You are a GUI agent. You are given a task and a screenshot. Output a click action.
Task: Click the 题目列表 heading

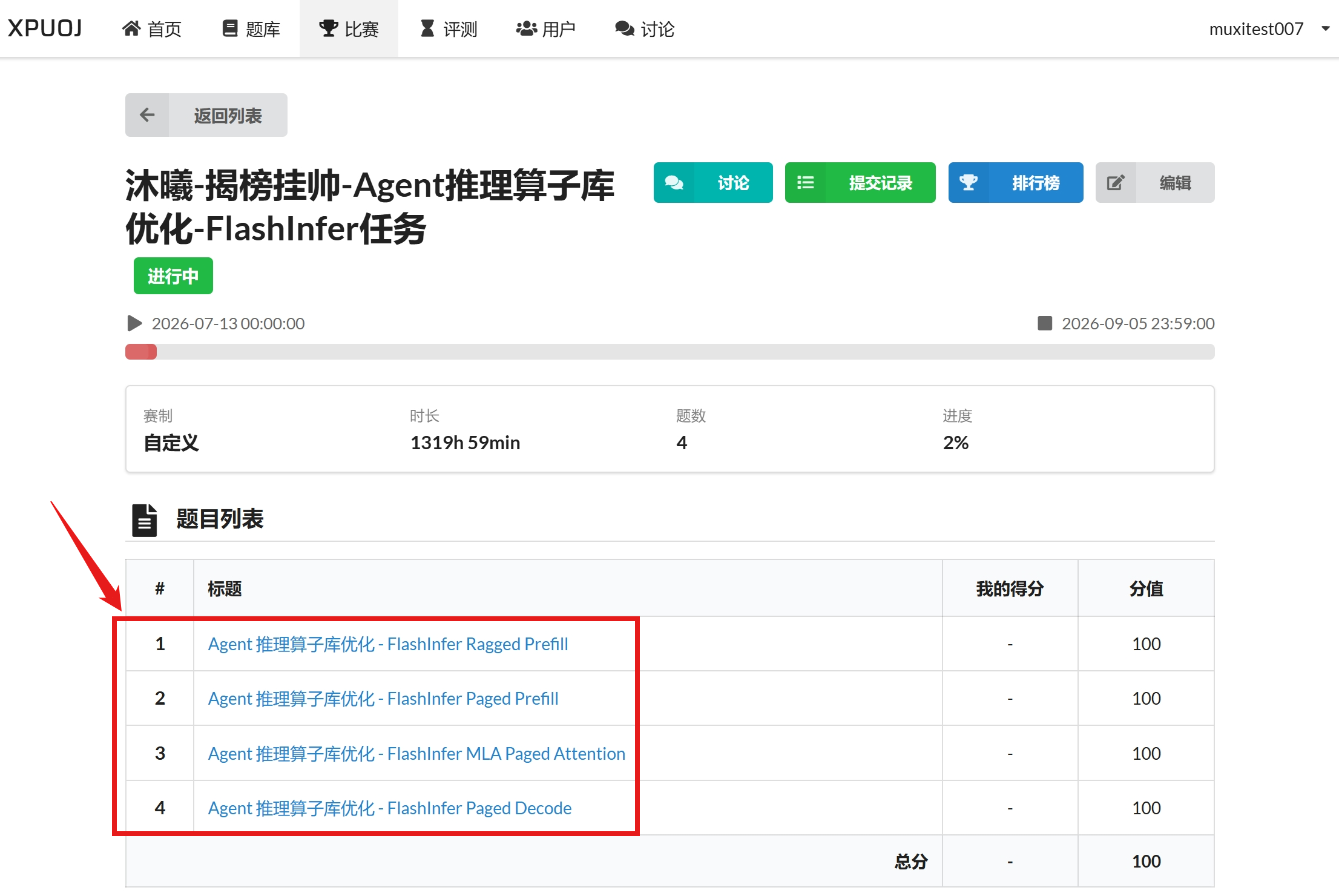click(x=220, y=519)
